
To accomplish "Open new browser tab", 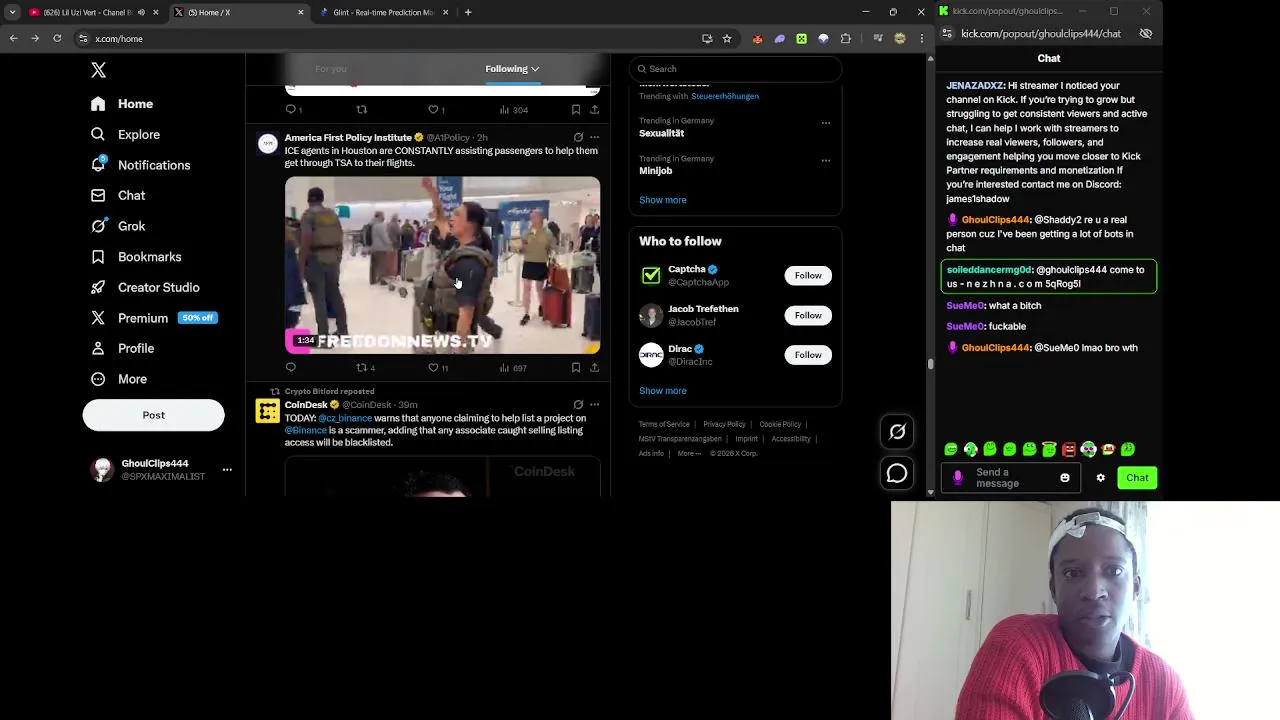I will pos(468,12).
